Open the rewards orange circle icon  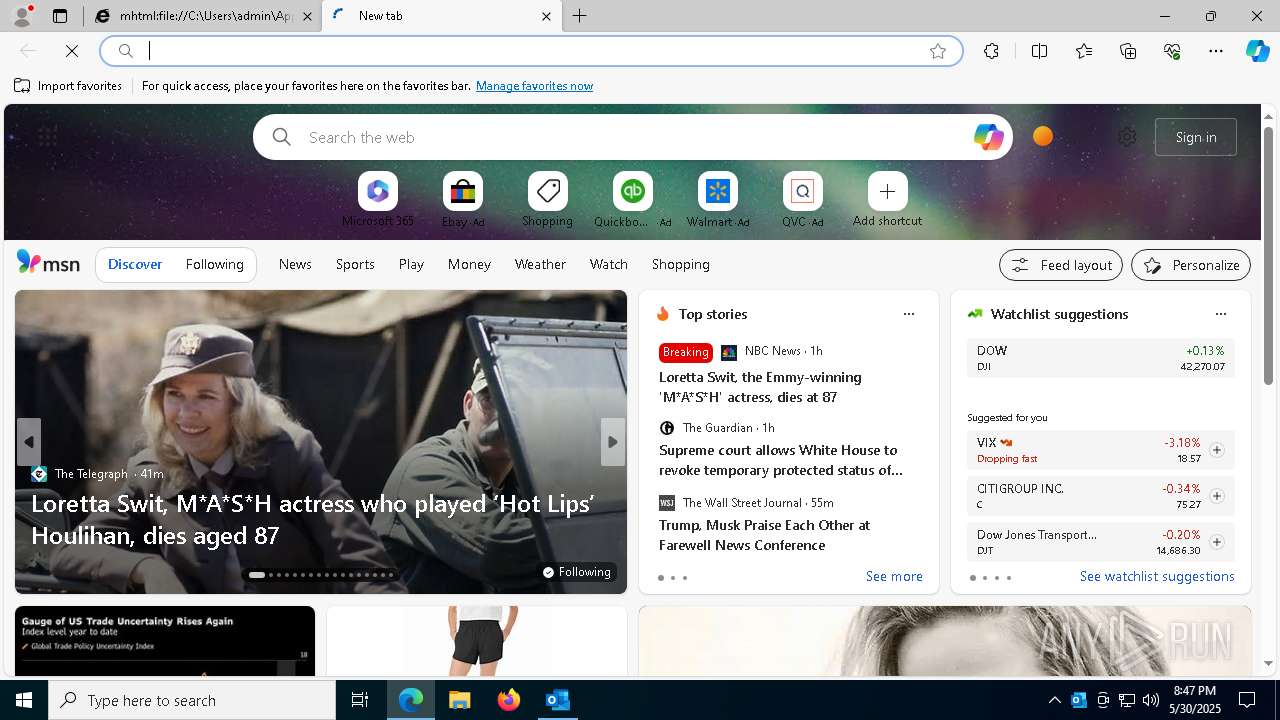coord(1043,136)
